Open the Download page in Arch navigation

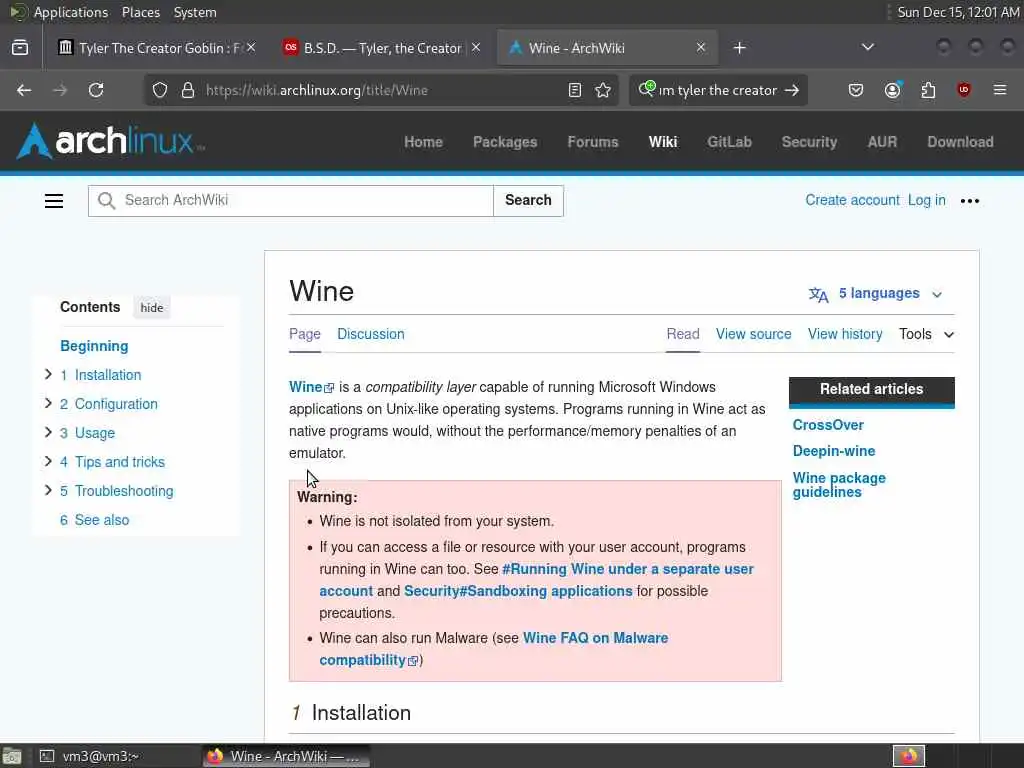tap(960, 142)
